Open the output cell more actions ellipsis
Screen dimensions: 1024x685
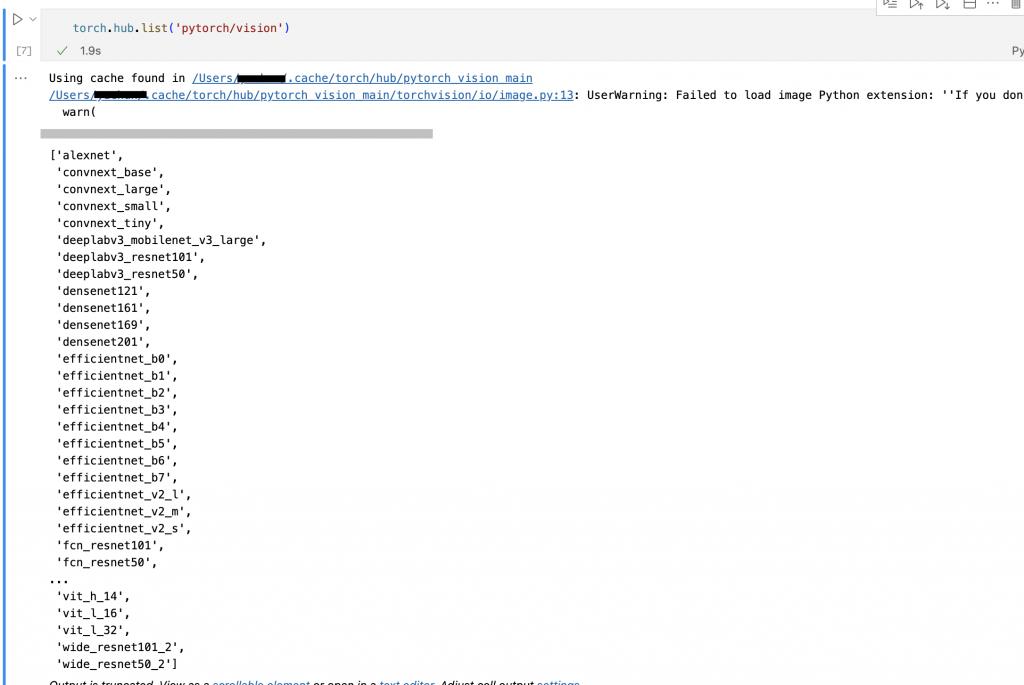tap(21, 78)
